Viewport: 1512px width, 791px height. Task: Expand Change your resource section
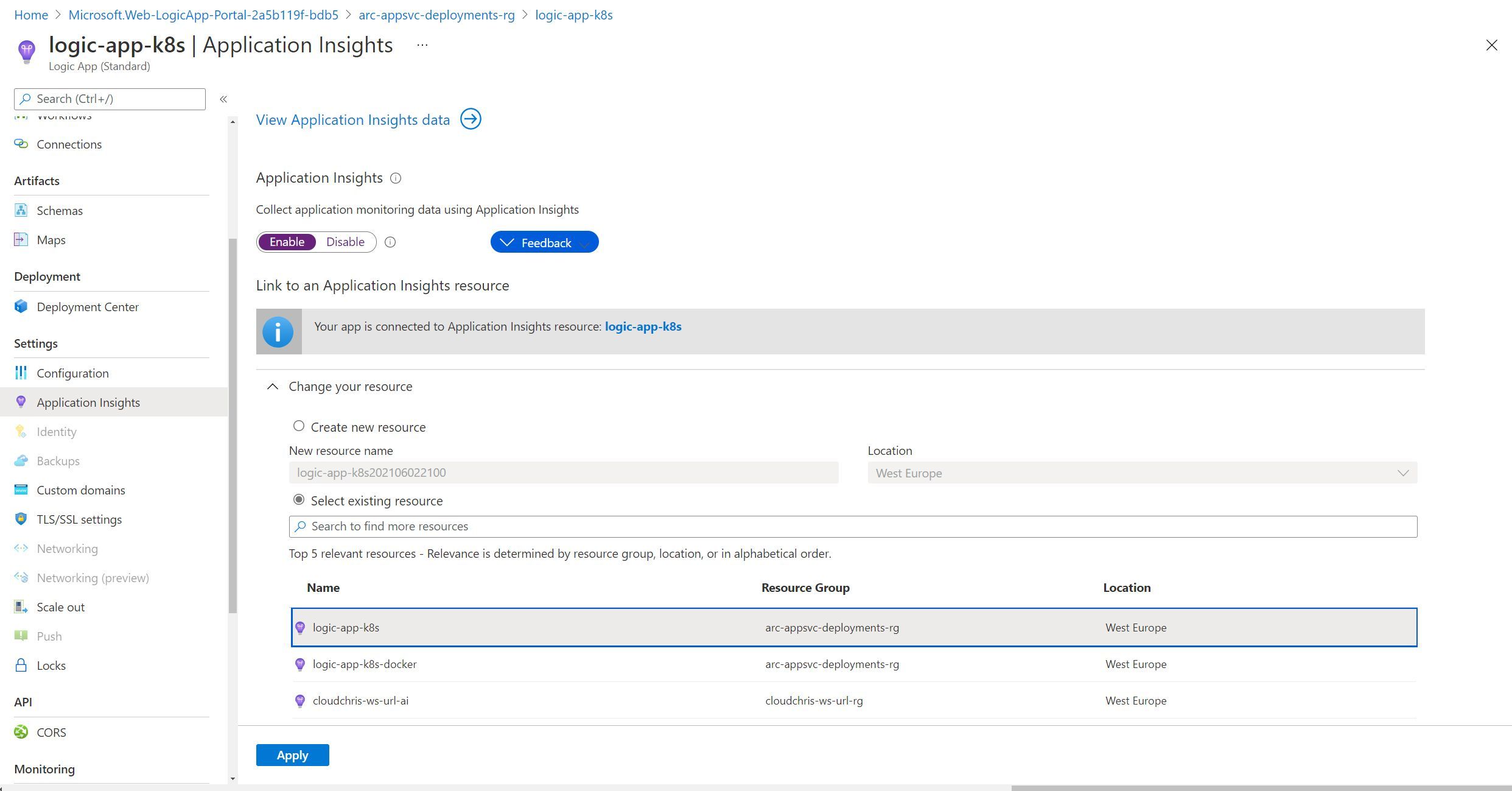coord(272,386)
